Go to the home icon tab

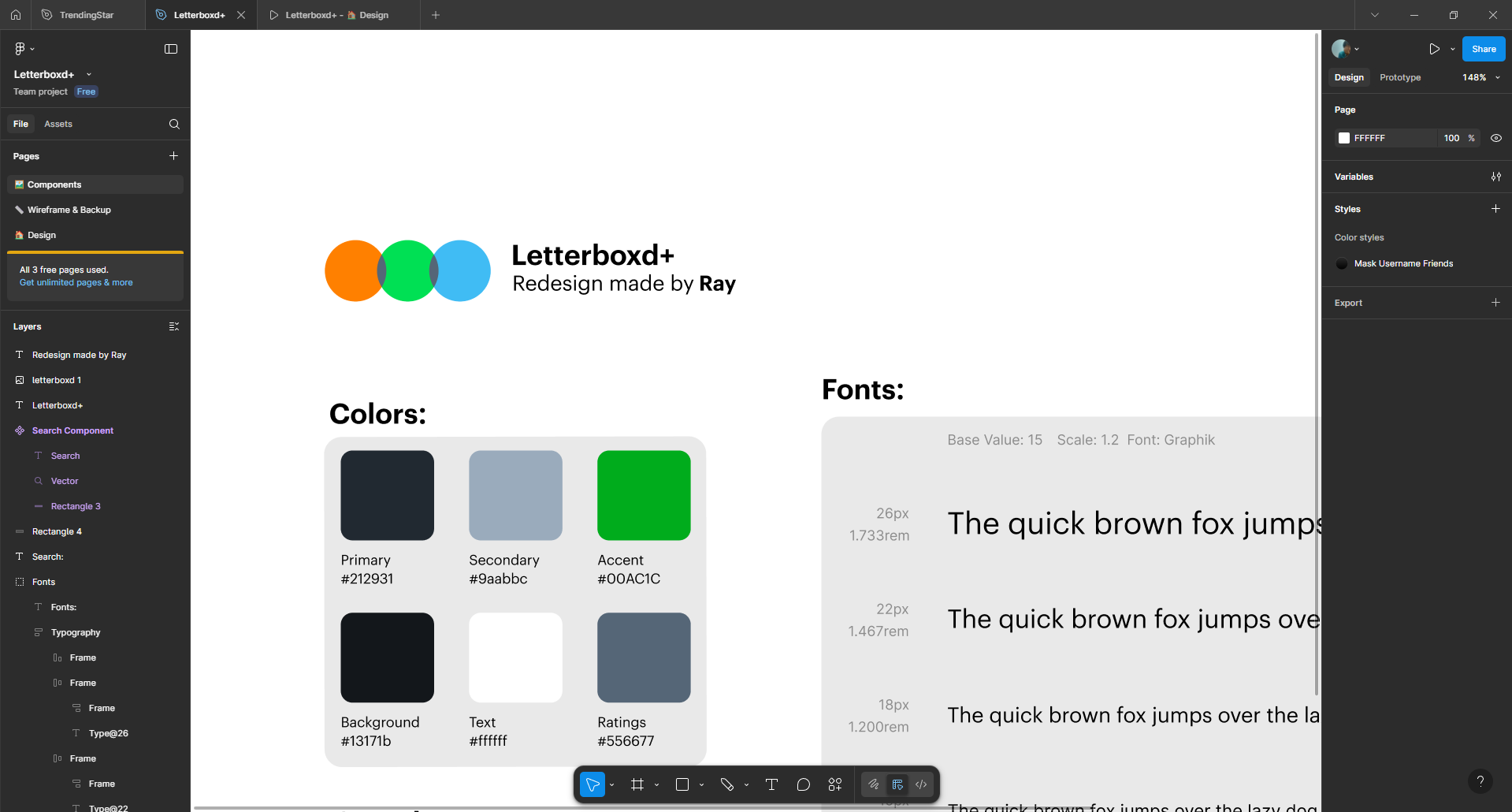pyautogui.click(x=16, y=15)
